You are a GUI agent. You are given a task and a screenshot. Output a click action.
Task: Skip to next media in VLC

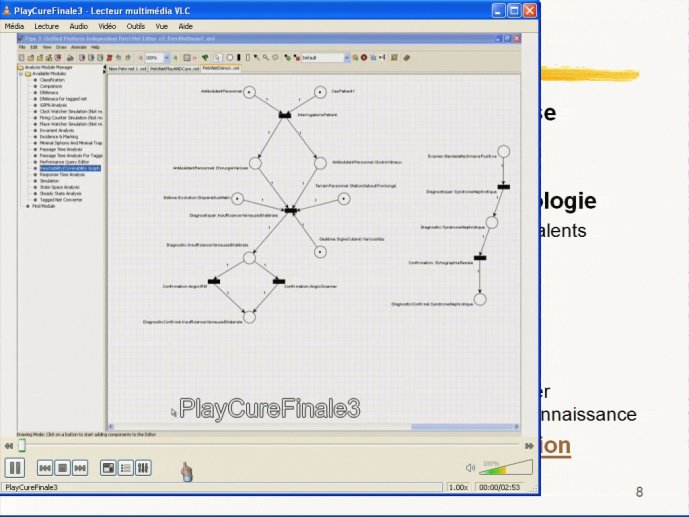80,468
